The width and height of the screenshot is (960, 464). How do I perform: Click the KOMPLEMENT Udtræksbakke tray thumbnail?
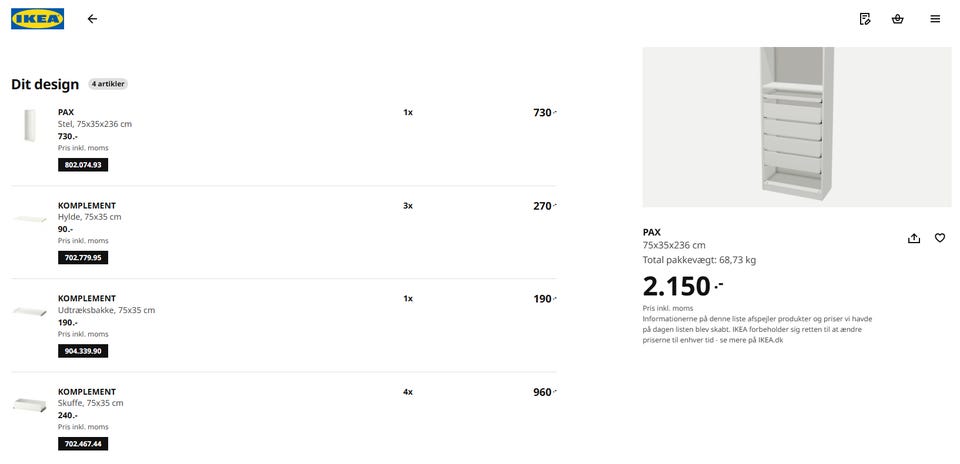pos(28,311)
